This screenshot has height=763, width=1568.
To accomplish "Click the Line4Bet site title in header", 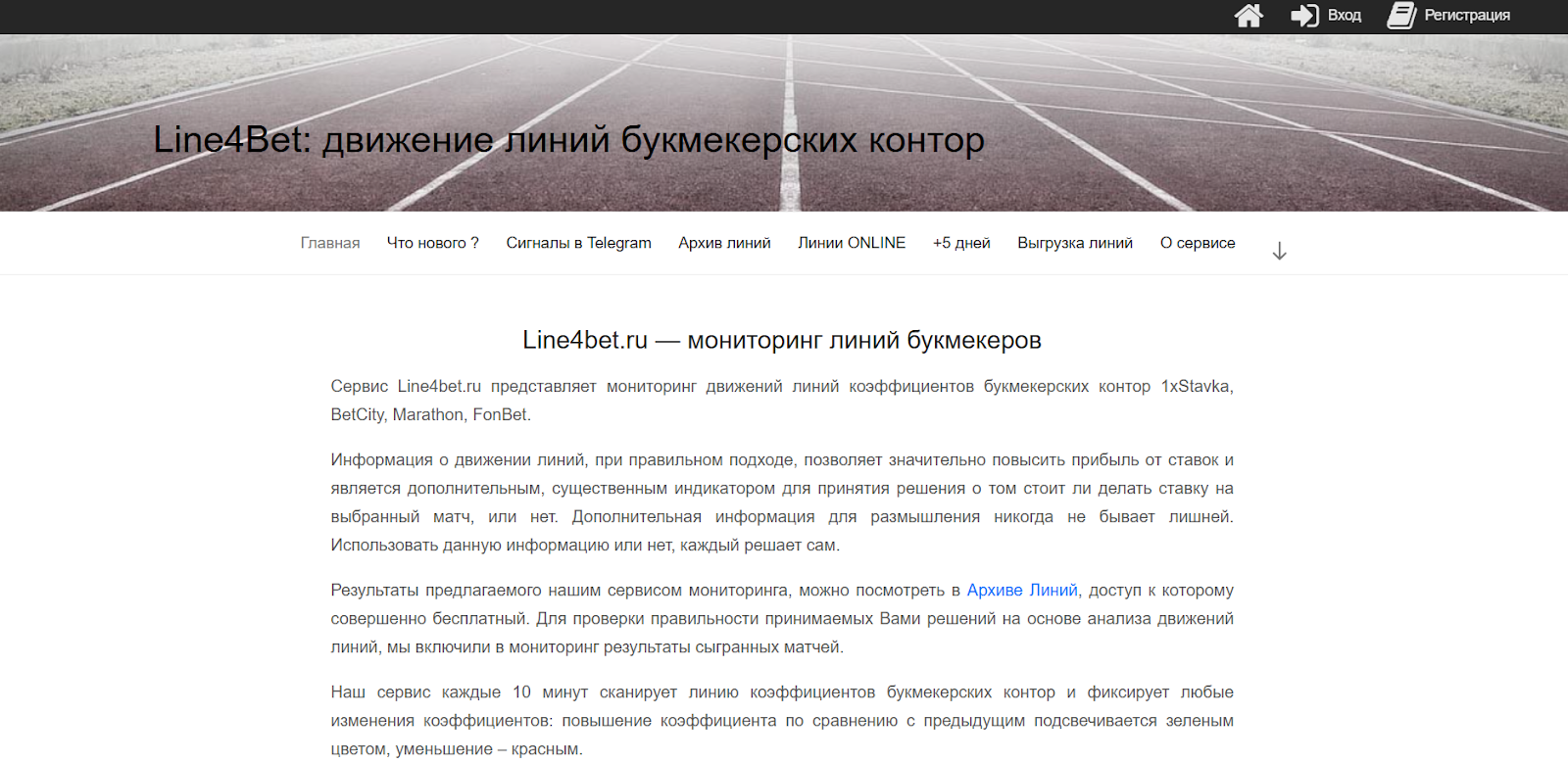I will pos(568,140).
